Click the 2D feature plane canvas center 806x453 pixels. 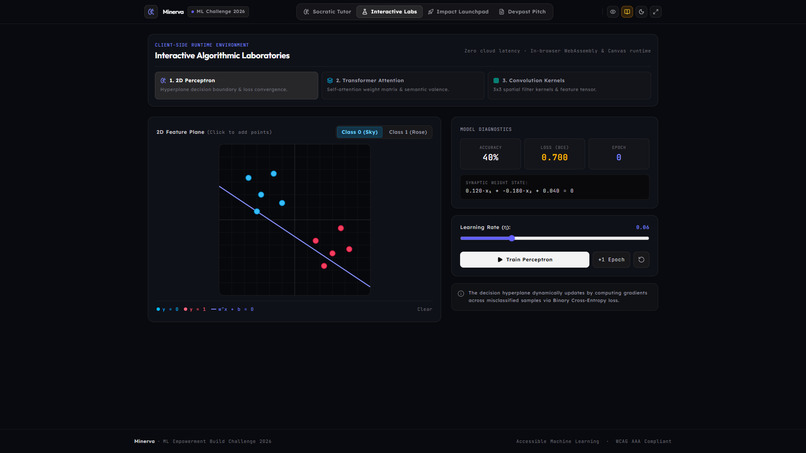point(295,220)
